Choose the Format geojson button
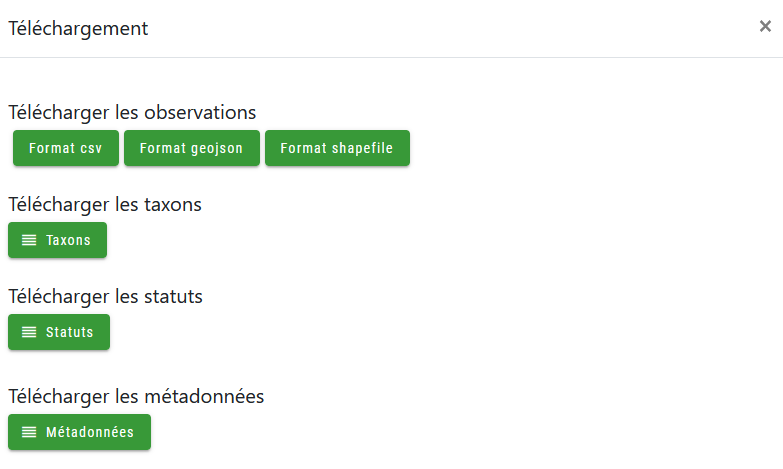The height and width of the screenshot is (469, 783). tap(191, 148)
